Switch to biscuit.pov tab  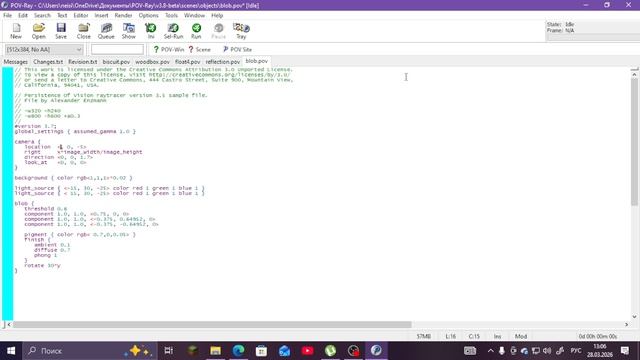coord(116,62)
